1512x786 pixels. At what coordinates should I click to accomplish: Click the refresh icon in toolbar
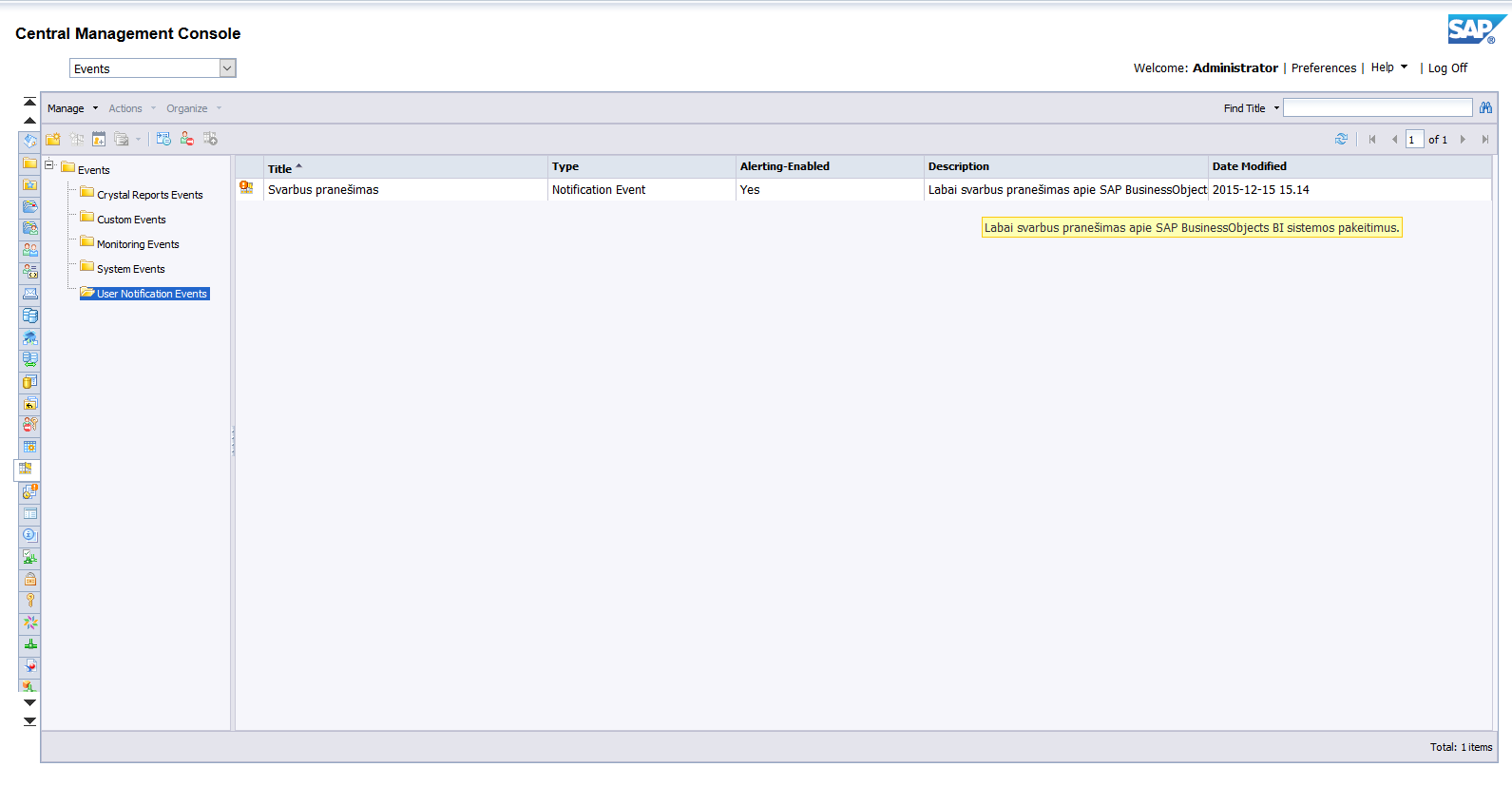pyautogui.click(x=1341, y=140)
